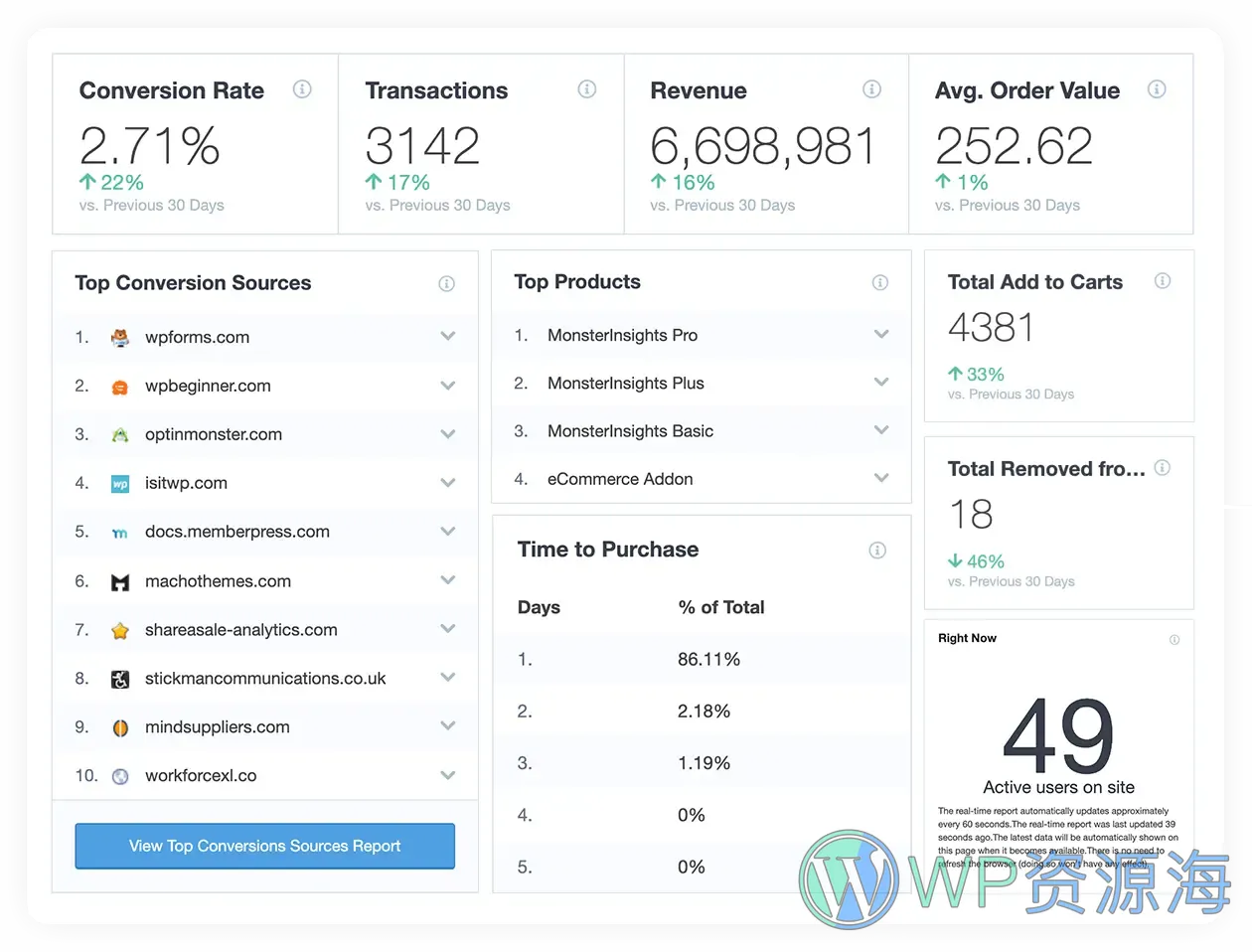
Task: Click the optinmonster.com favicon
Action: 120,435
